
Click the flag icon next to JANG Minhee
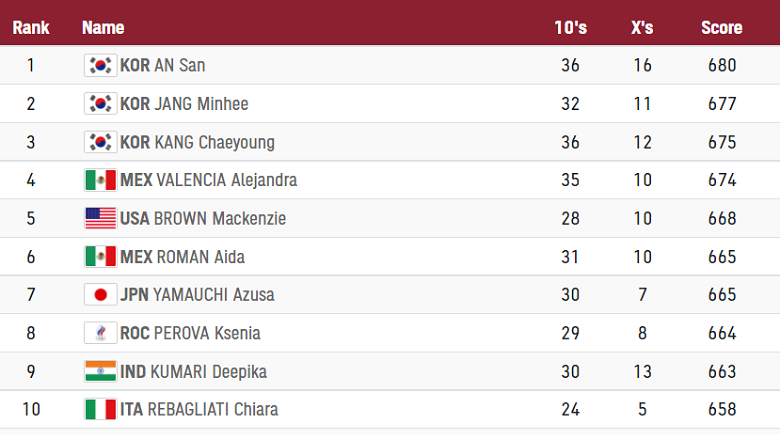(x=100, y=103)
